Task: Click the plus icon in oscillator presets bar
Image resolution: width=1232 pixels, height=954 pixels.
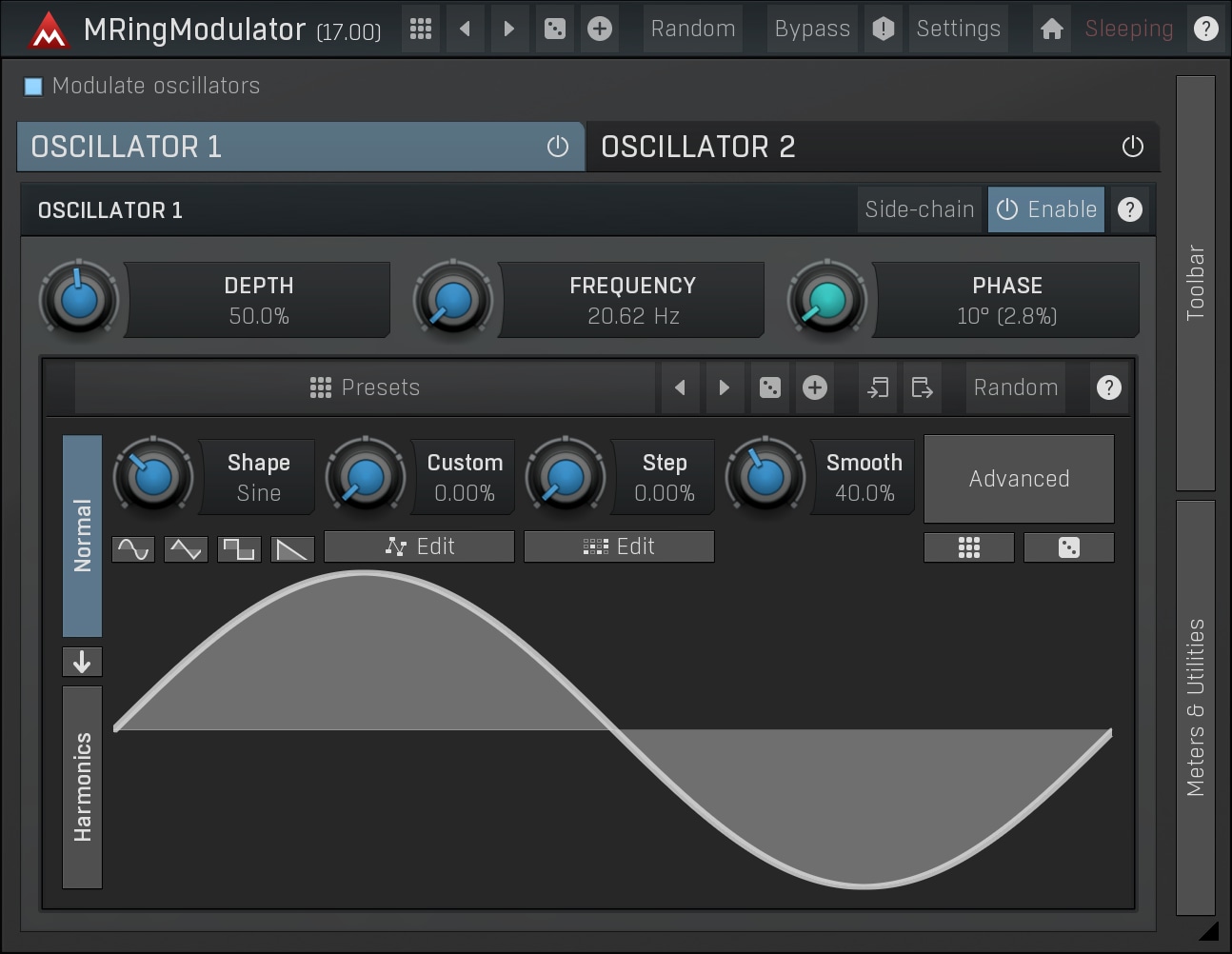Action: pyautogui.click(x=814, y=388)
